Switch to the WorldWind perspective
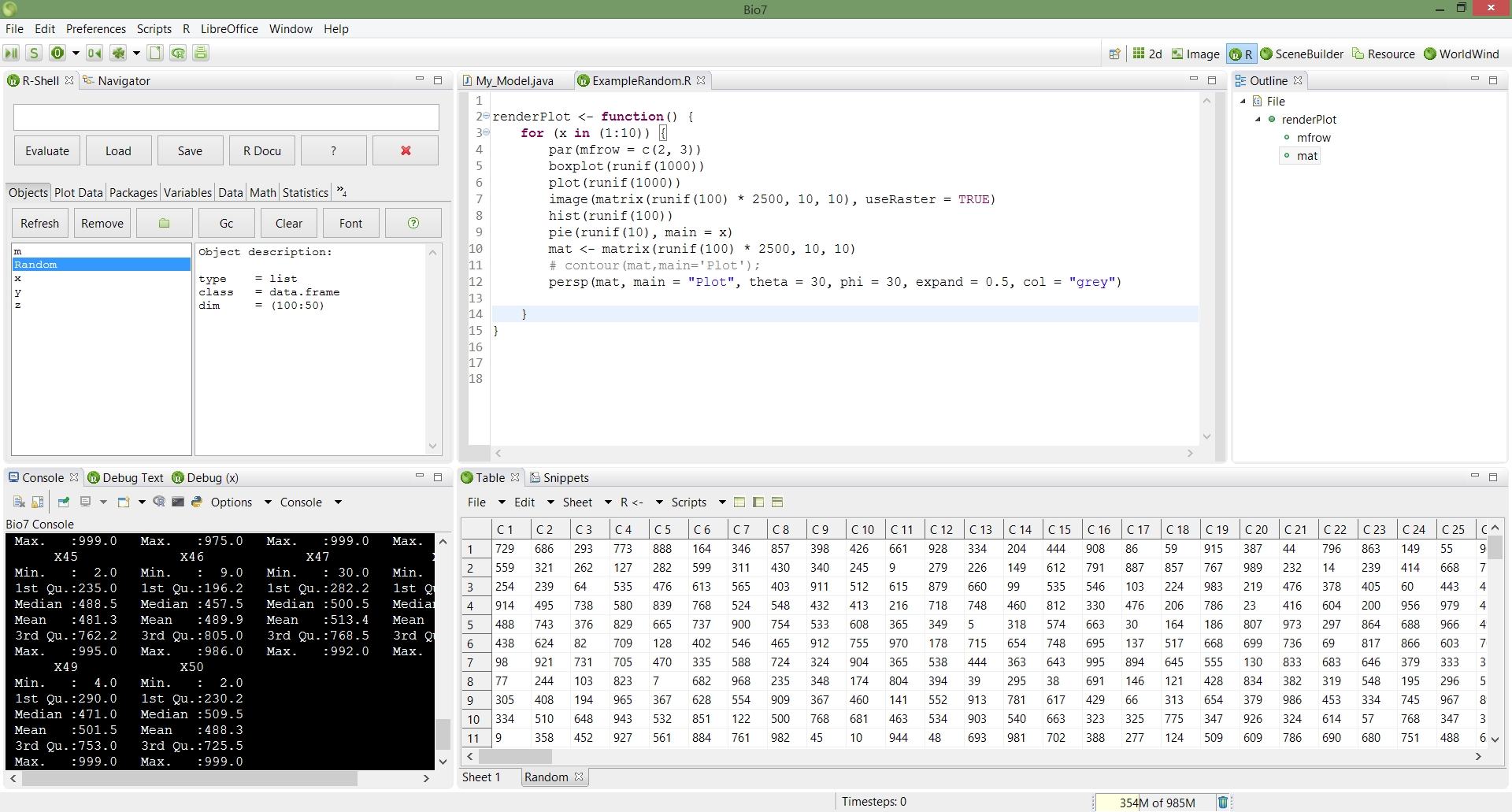The image size is (1512, 812). [1461, 54]
